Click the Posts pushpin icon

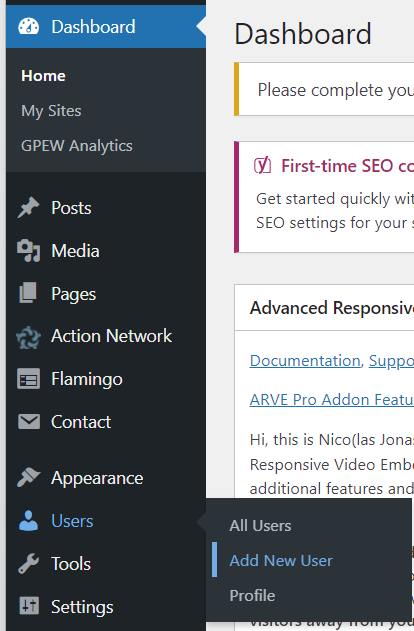point(28,208)
